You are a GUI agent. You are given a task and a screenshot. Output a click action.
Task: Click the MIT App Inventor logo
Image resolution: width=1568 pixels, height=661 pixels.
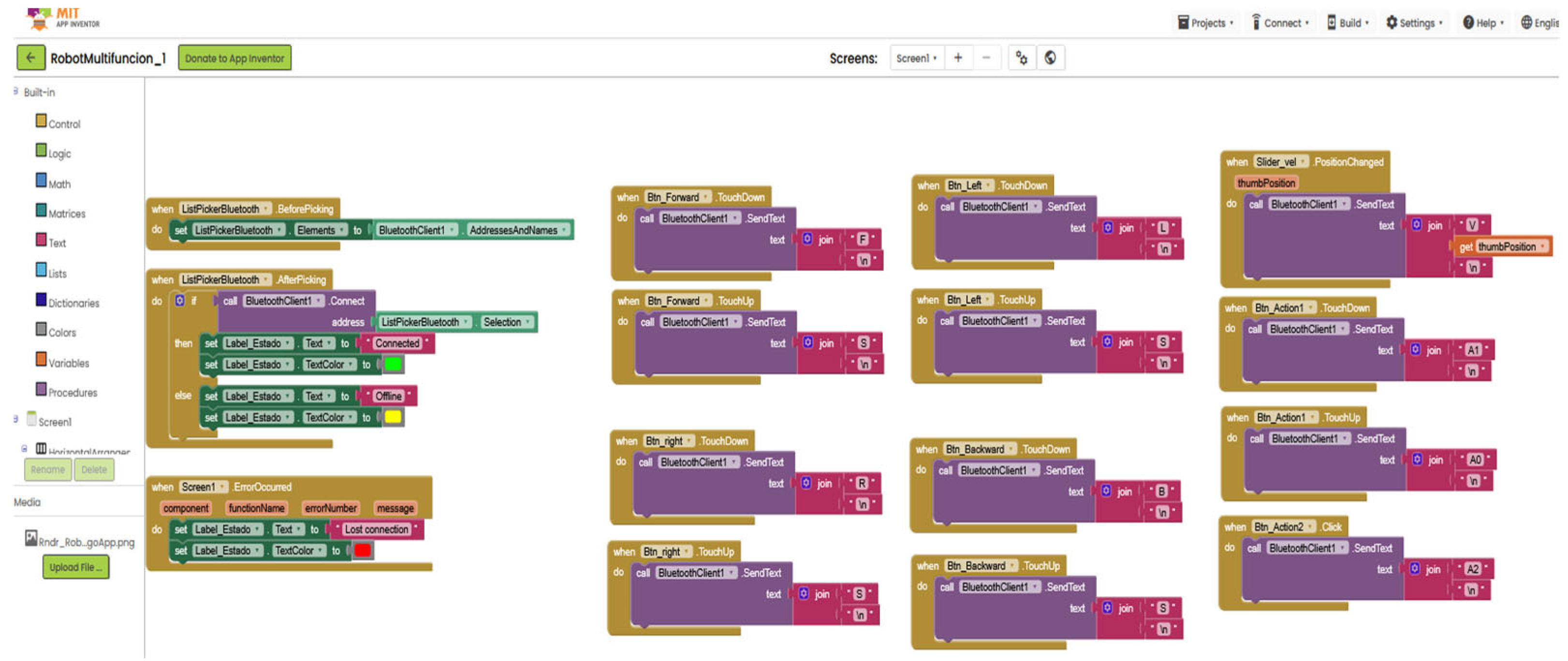(63, 18)
